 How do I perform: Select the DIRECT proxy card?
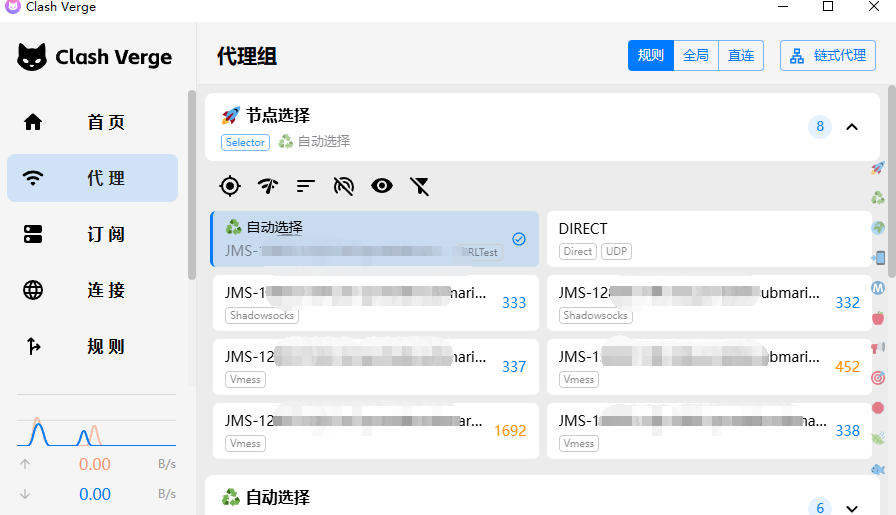[709, 239]
